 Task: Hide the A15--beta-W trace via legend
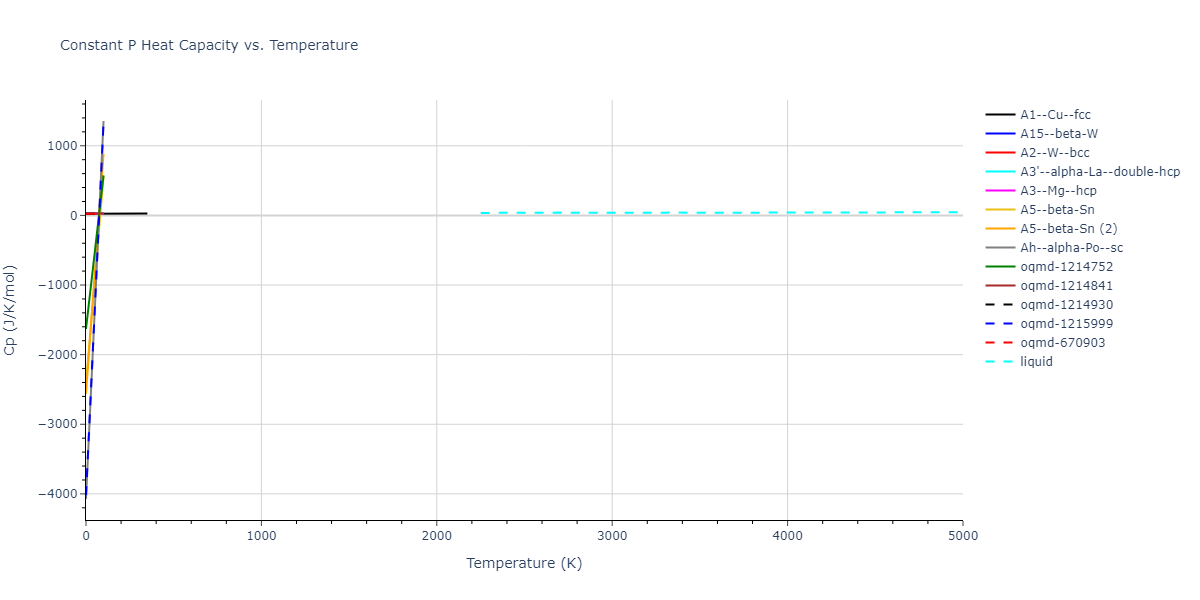pos(1060,134)
